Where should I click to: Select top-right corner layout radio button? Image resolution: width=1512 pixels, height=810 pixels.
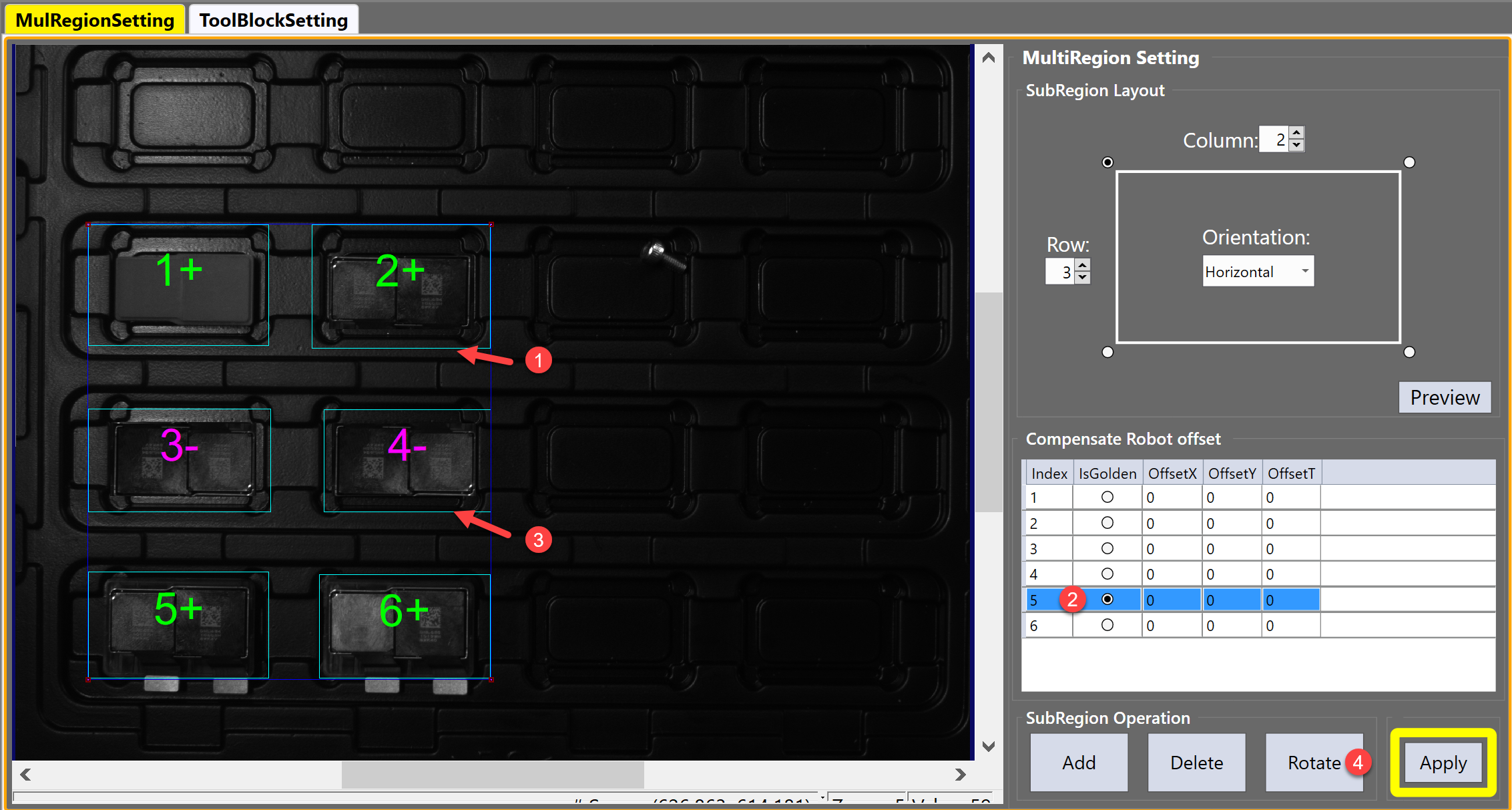1409,162
